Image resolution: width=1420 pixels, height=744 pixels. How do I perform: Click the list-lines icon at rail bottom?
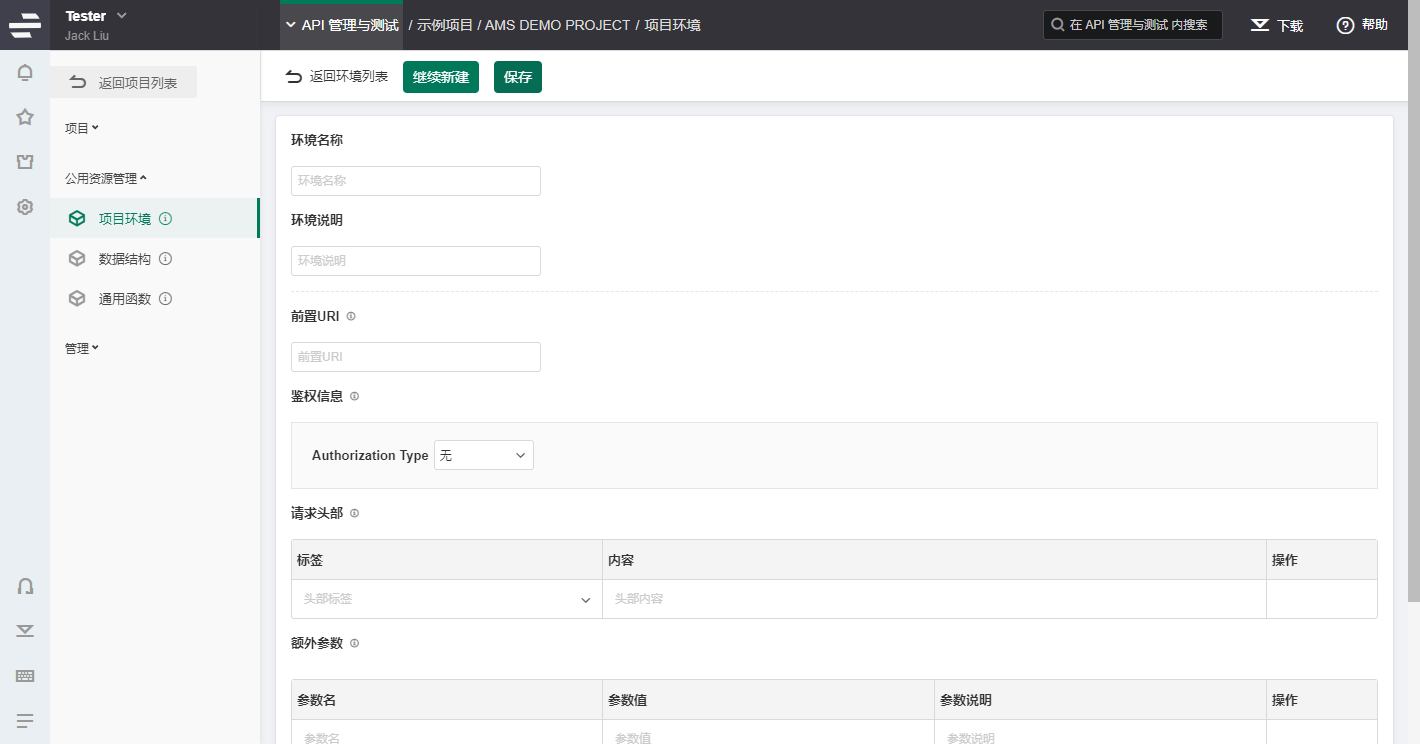[x=25, y=720]
